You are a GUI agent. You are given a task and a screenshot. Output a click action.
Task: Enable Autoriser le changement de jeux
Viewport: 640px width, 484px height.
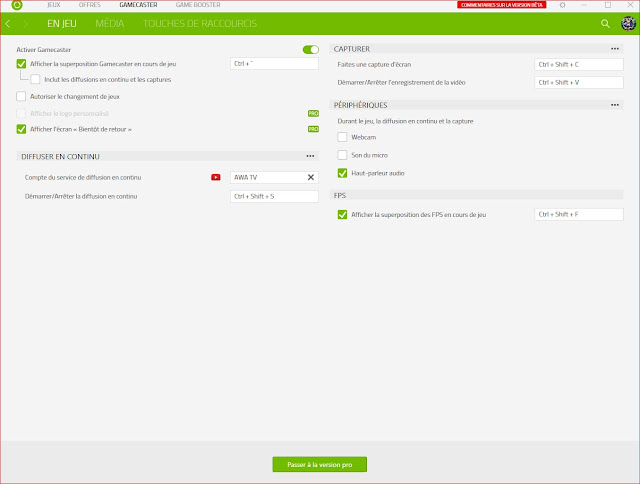pyautogui.click(x=21, y=96)
